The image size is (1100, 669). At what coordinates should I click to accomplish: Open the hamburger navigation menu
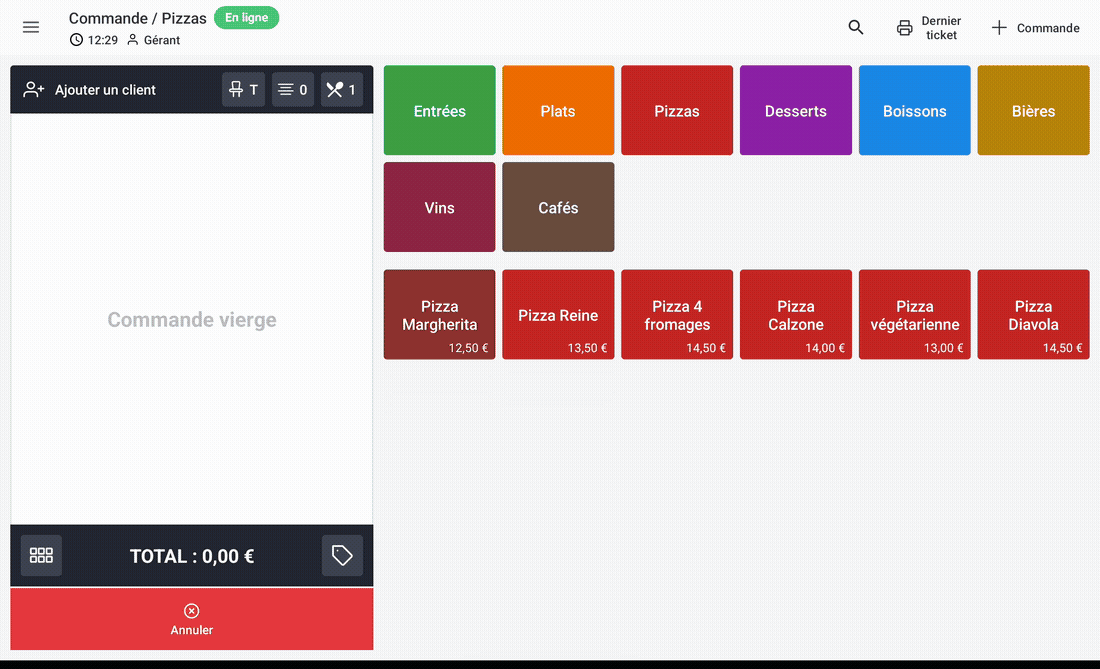click(x=31, y=27)
